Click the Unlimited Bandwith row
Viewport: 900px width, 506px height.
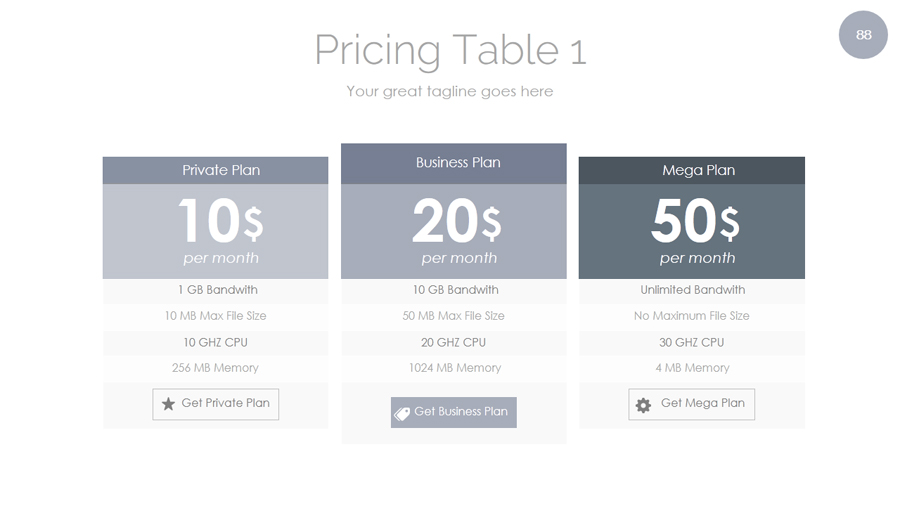point(692,290)
